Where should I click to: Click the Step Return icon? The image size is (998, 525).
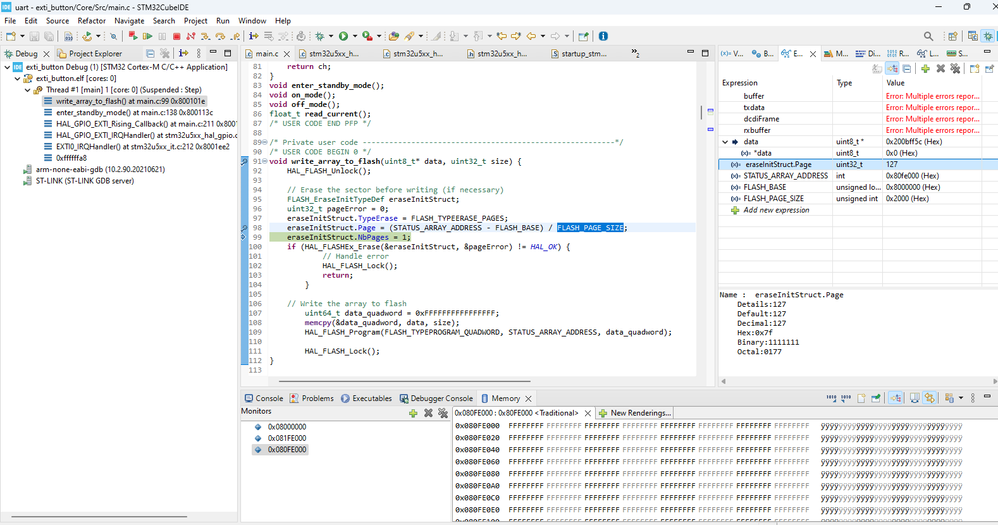click(235, 36)
